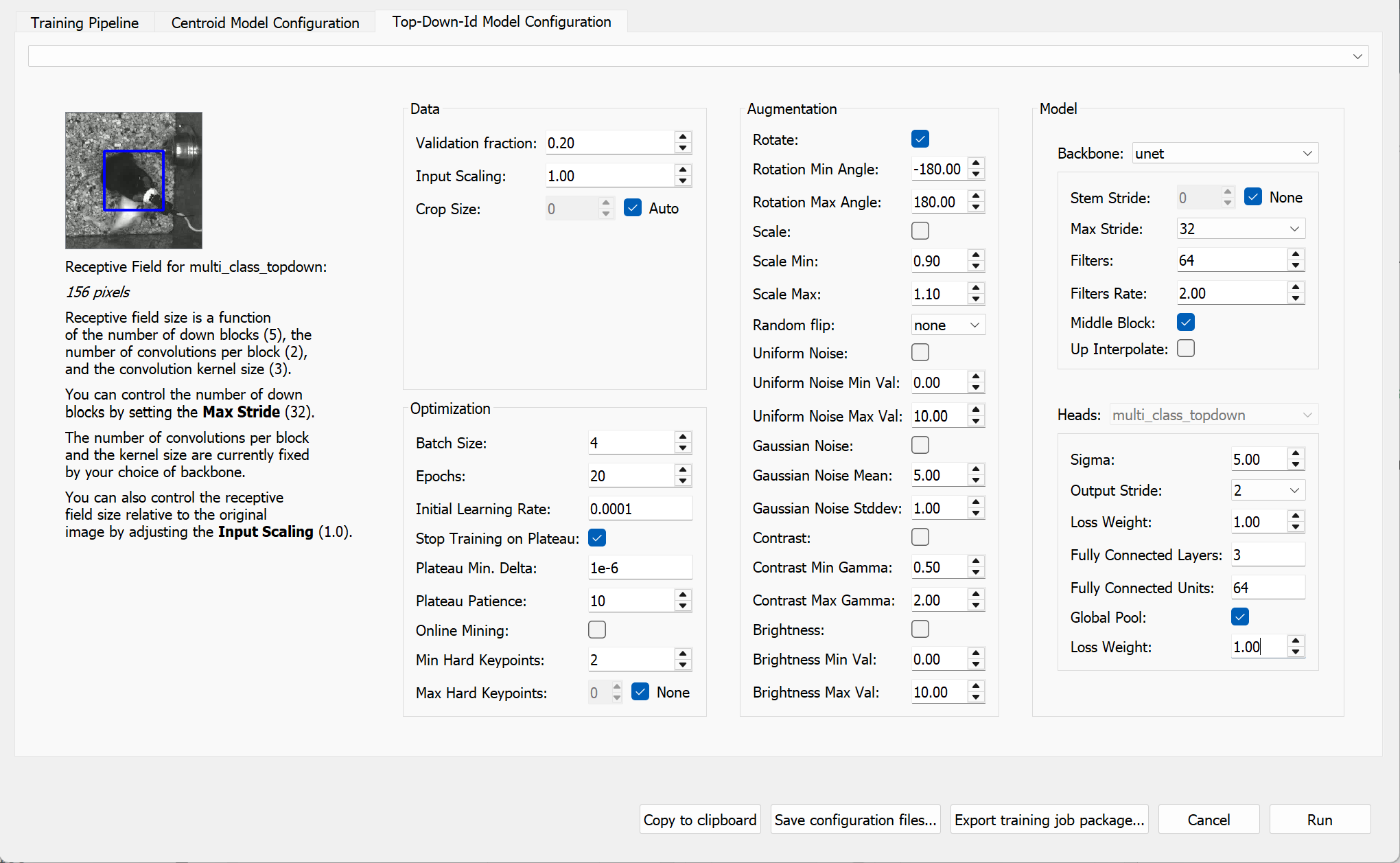
Task: Click up arrow on Rotation Max Angle
Action: [976, 196]
